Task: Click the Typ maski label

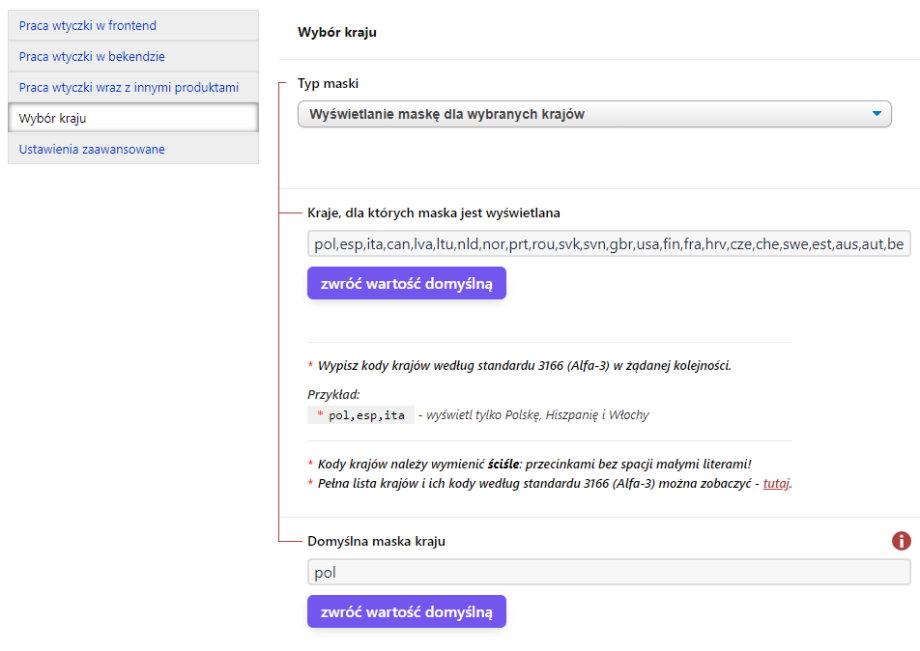Action: click(328, 84)
